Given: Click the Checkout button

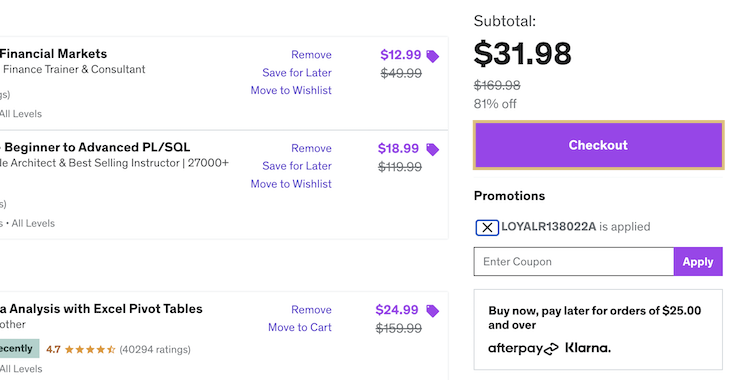Looking at the screenshot, I should (x=598, y=145).
